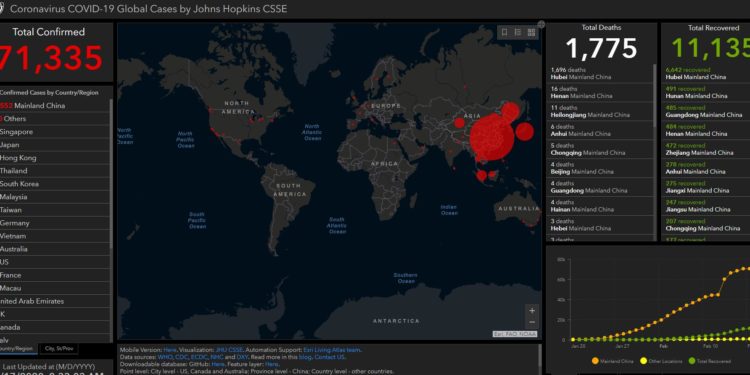Click the expand map corner icon
This screenshot has width=750, height=375.
point(541,24)
